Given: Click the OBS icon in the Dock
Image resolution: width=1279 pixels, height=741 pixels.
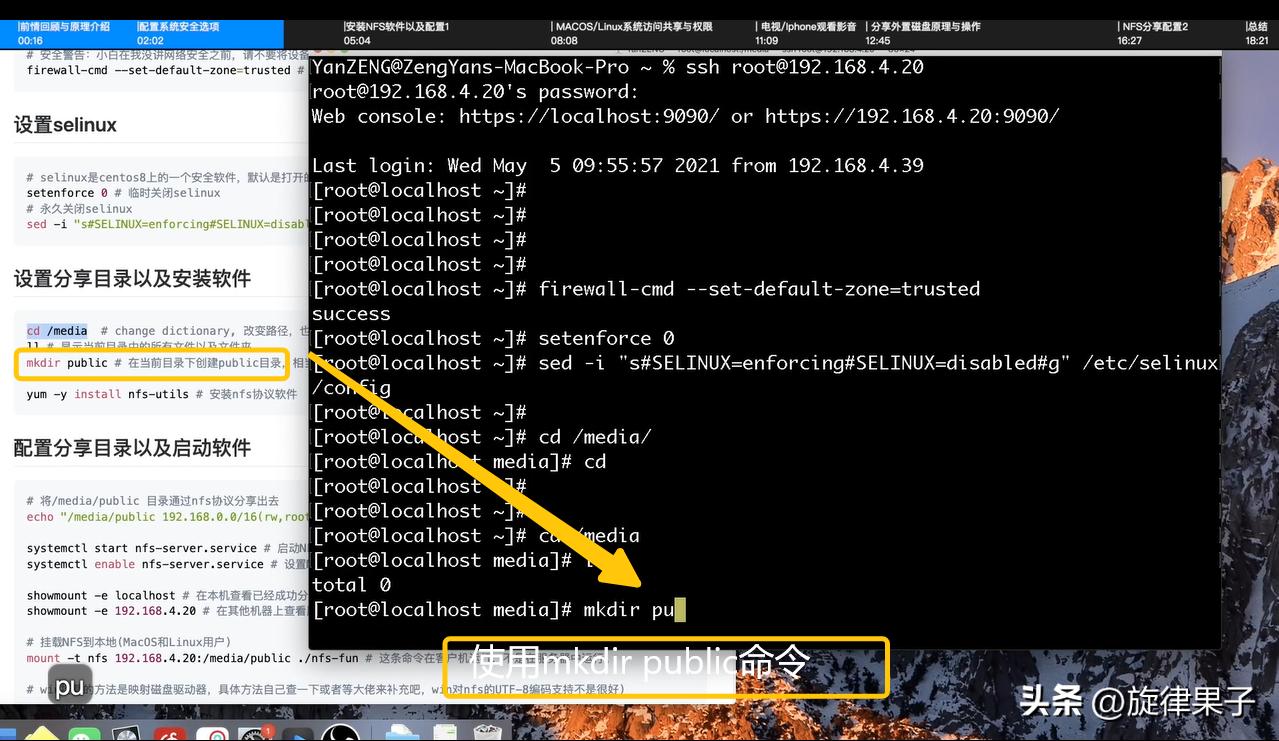Looking at the screenshot, I should click(x=341, y=732).
